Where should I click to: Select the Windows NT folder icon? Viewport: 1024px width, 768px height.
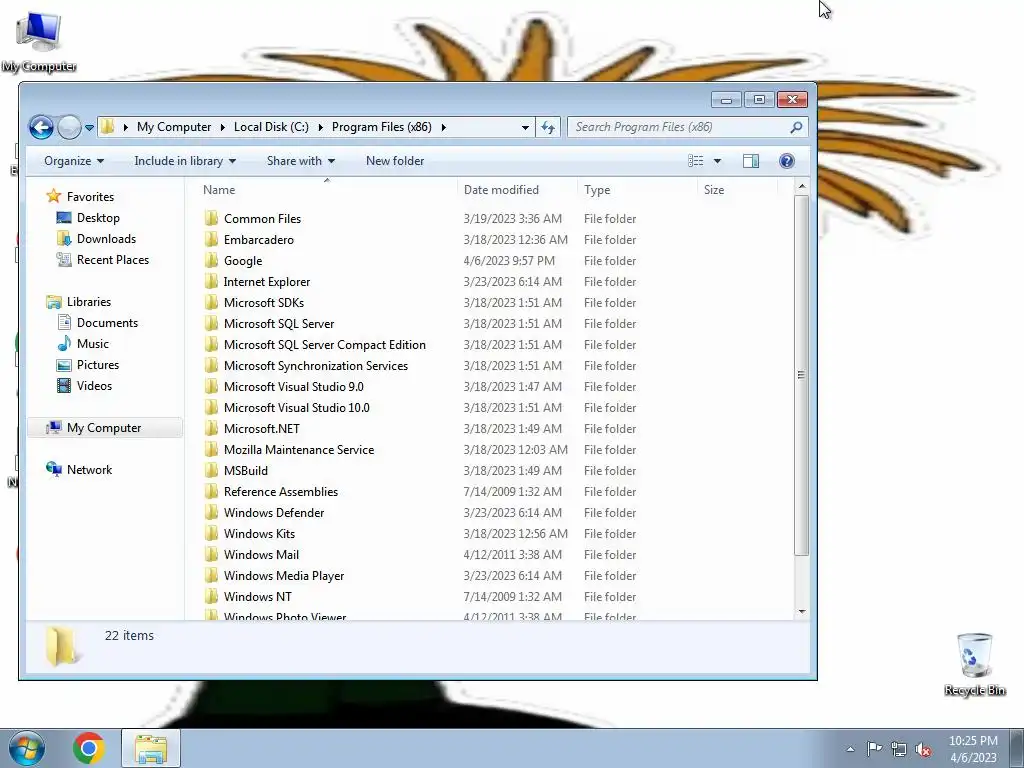tap(211, 596)
